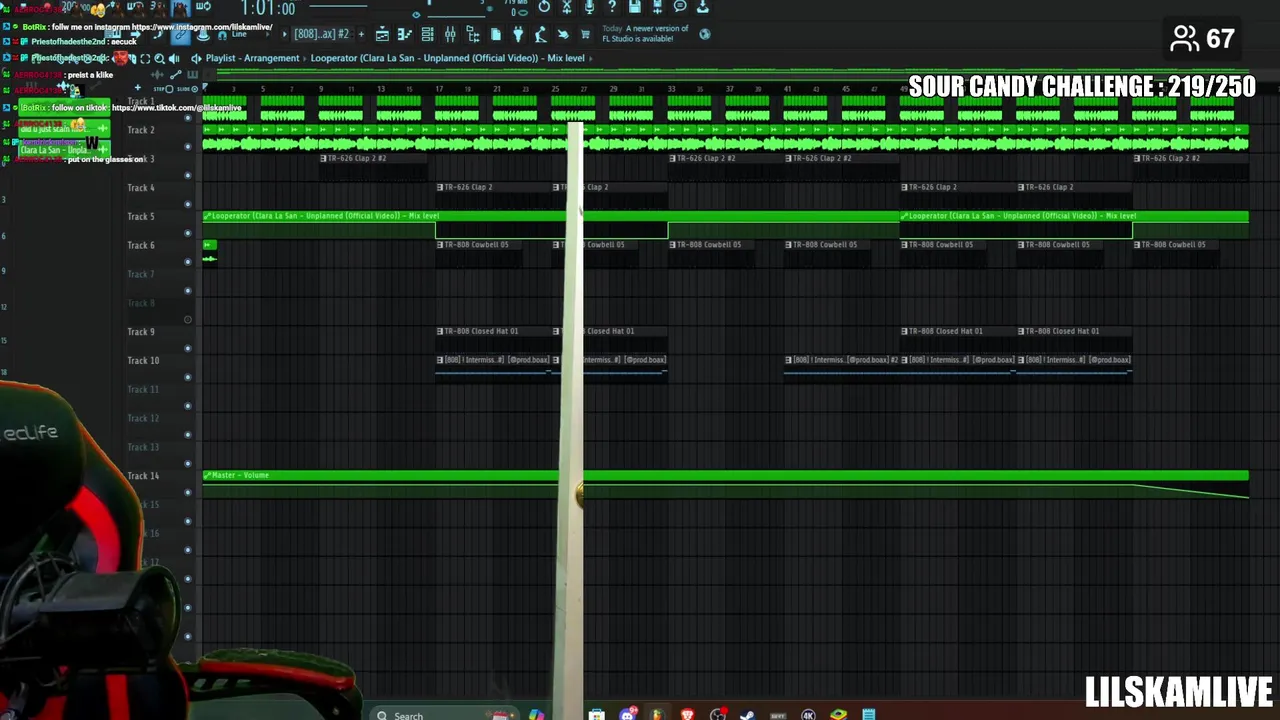This screenshot has height=720, width=1280.
Task: Click bar 17 on the timeline ruler
Action: (439, 90)
